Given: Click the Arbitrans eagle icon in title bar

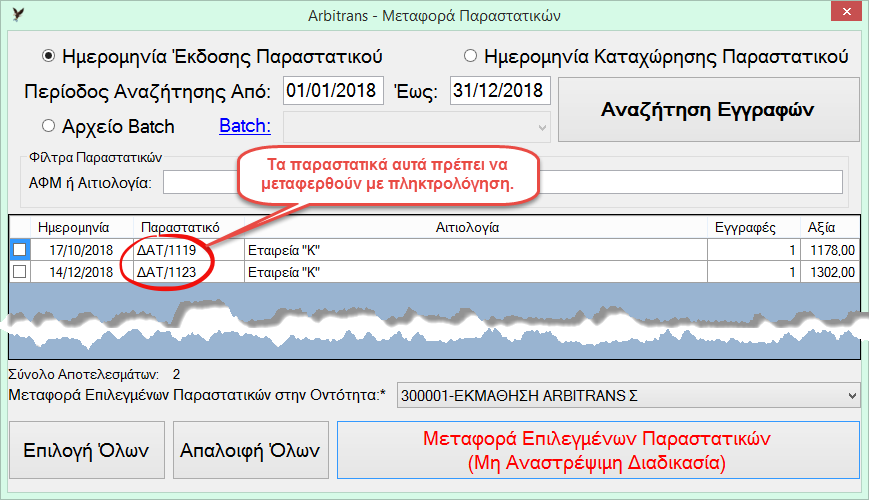Looking at the screenshot, I should click(x=18, y=15).
